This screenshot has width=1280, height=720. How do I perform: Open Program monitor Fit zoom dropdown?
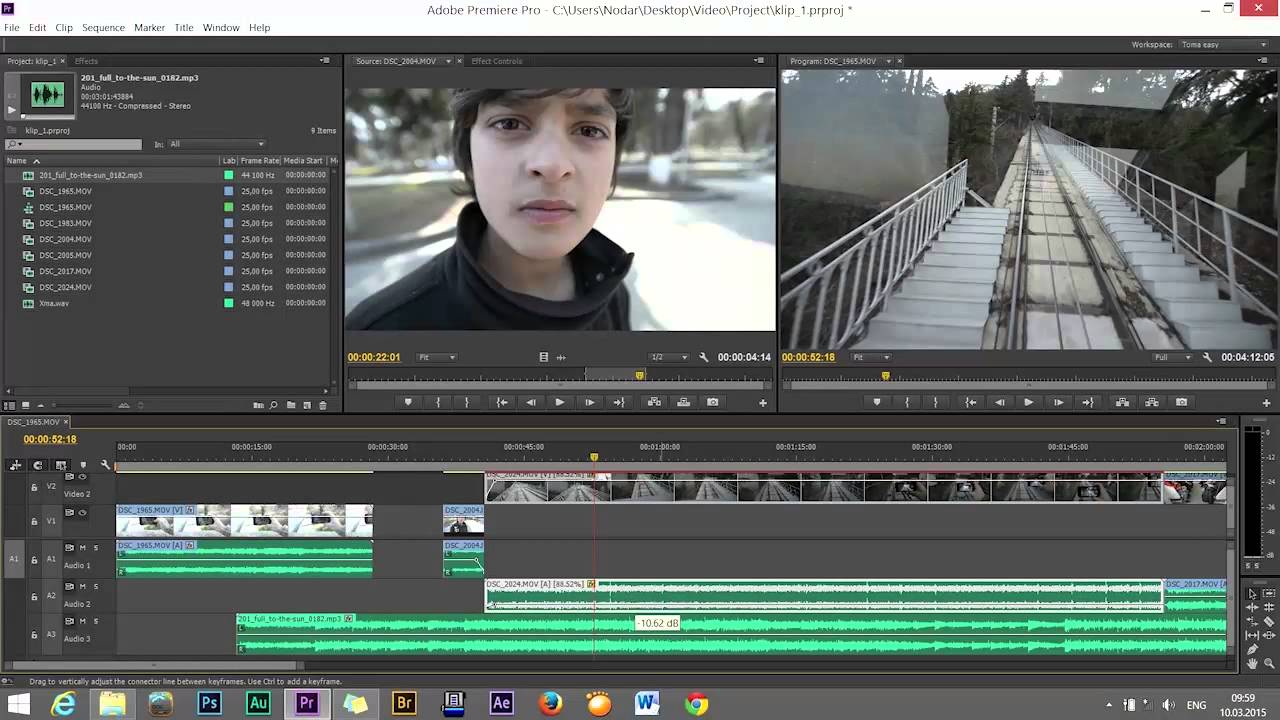pos(871,357)
